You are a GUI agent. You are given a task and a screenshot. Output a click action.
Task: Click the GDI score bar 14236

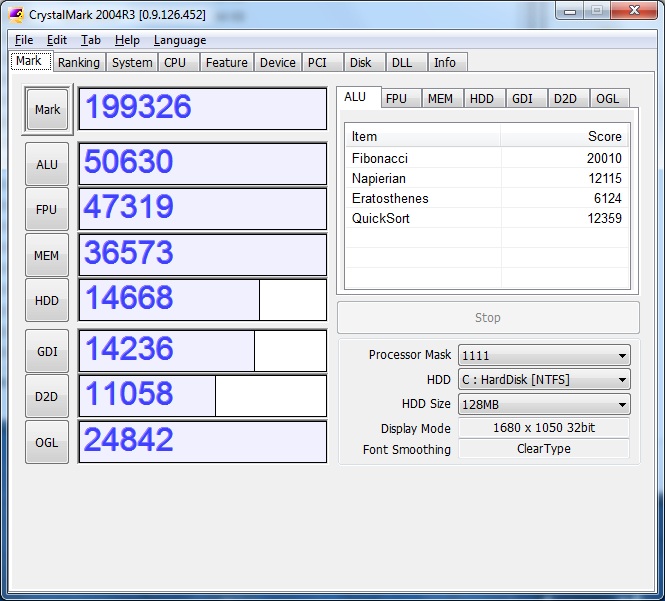pos(203,351)
